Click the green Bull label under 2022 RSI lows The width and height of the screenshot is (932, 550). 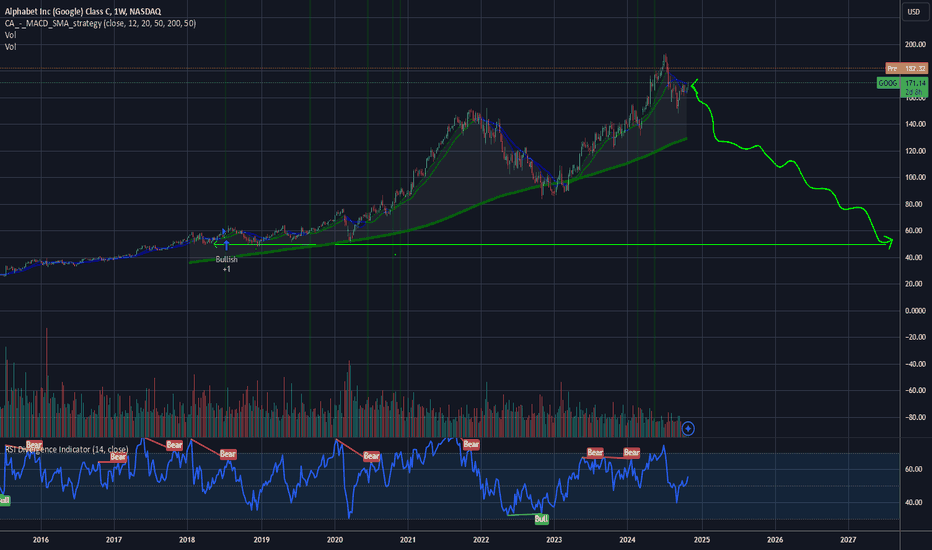coord(541,519)
